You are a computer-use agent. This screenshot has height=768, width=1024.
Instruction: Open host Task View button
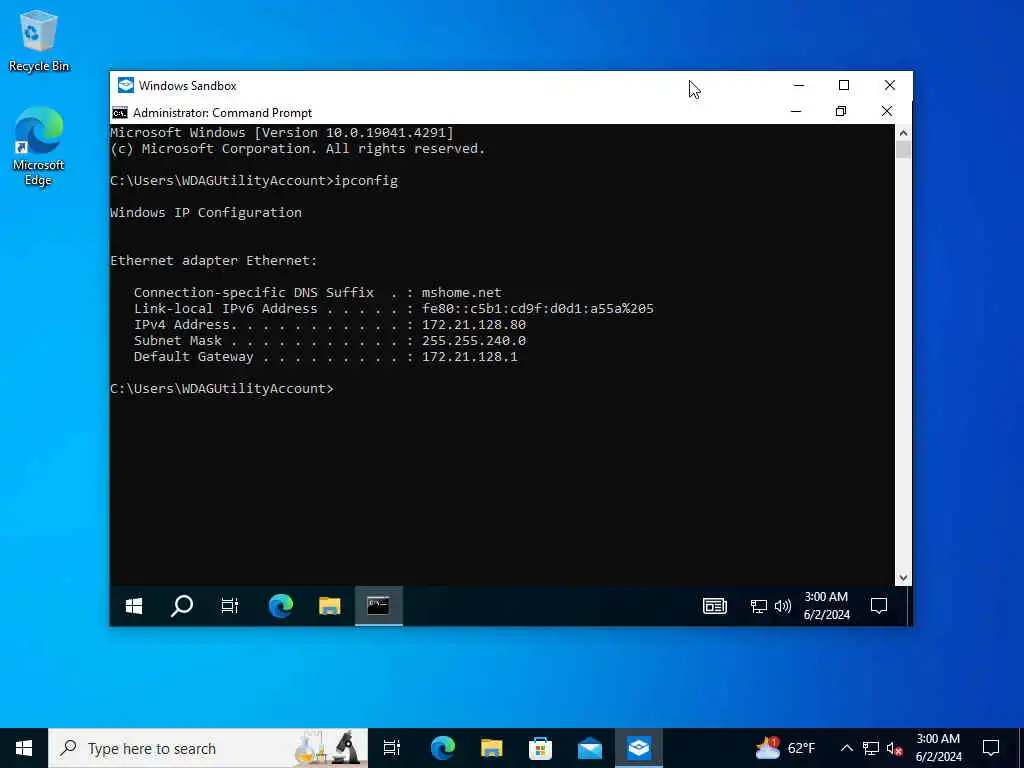tap(392, 748)
